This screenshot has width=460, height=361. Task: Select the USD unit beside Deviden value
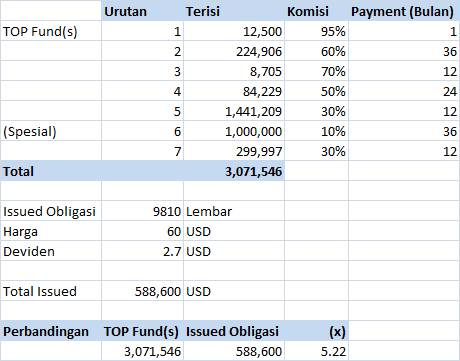click(x=234, y=251)
